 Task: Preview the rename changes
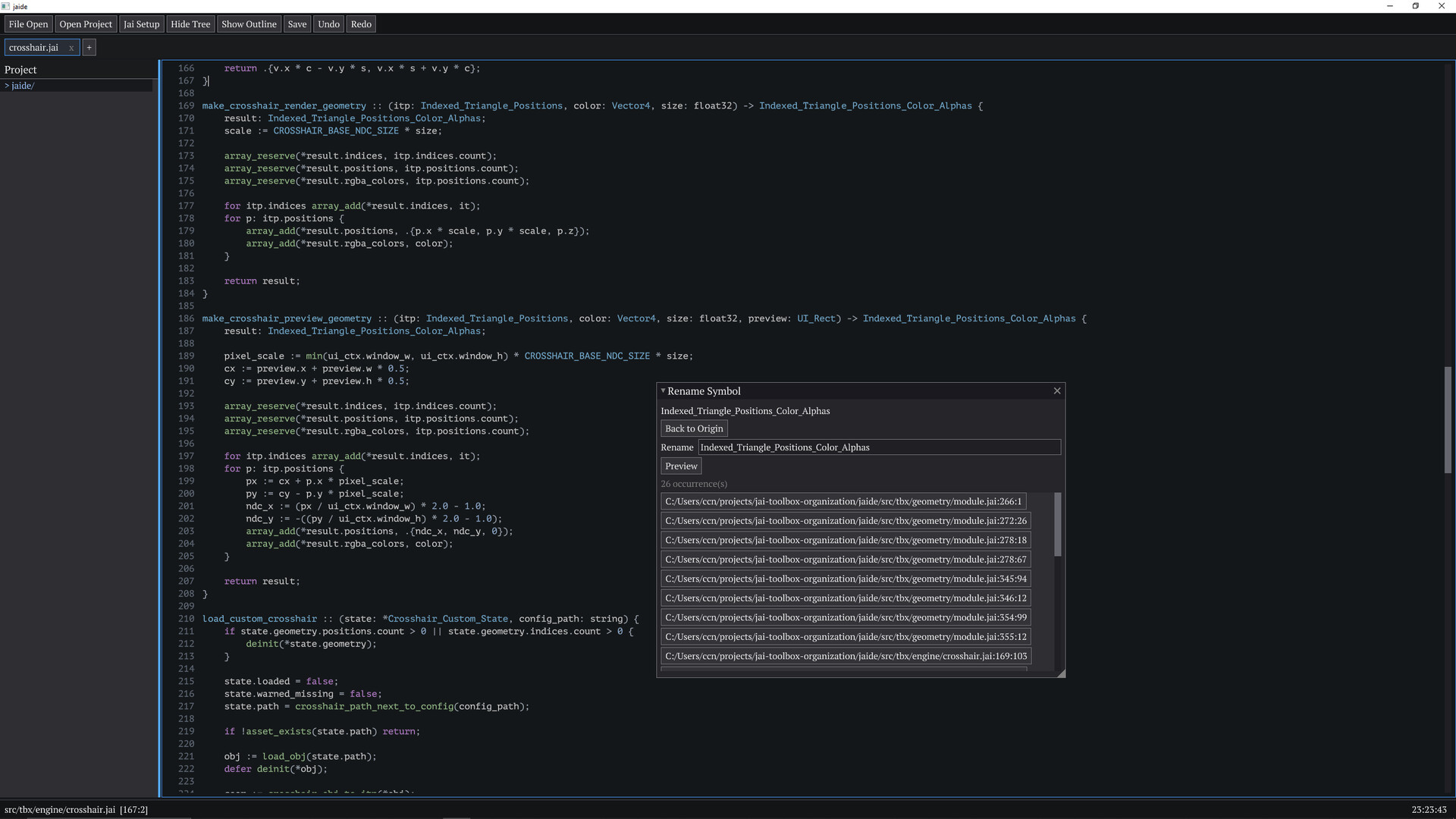point(681,466)
